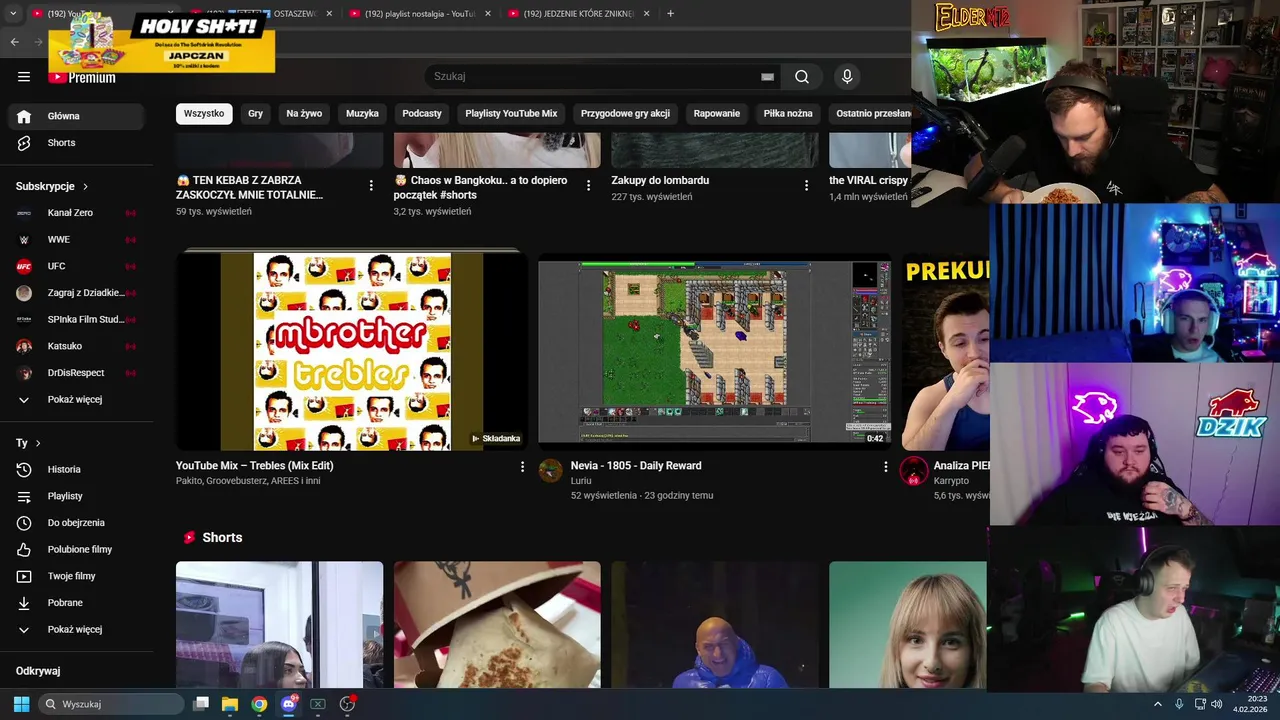Select the Wszystko filter chip

click(x=204, y=114)
